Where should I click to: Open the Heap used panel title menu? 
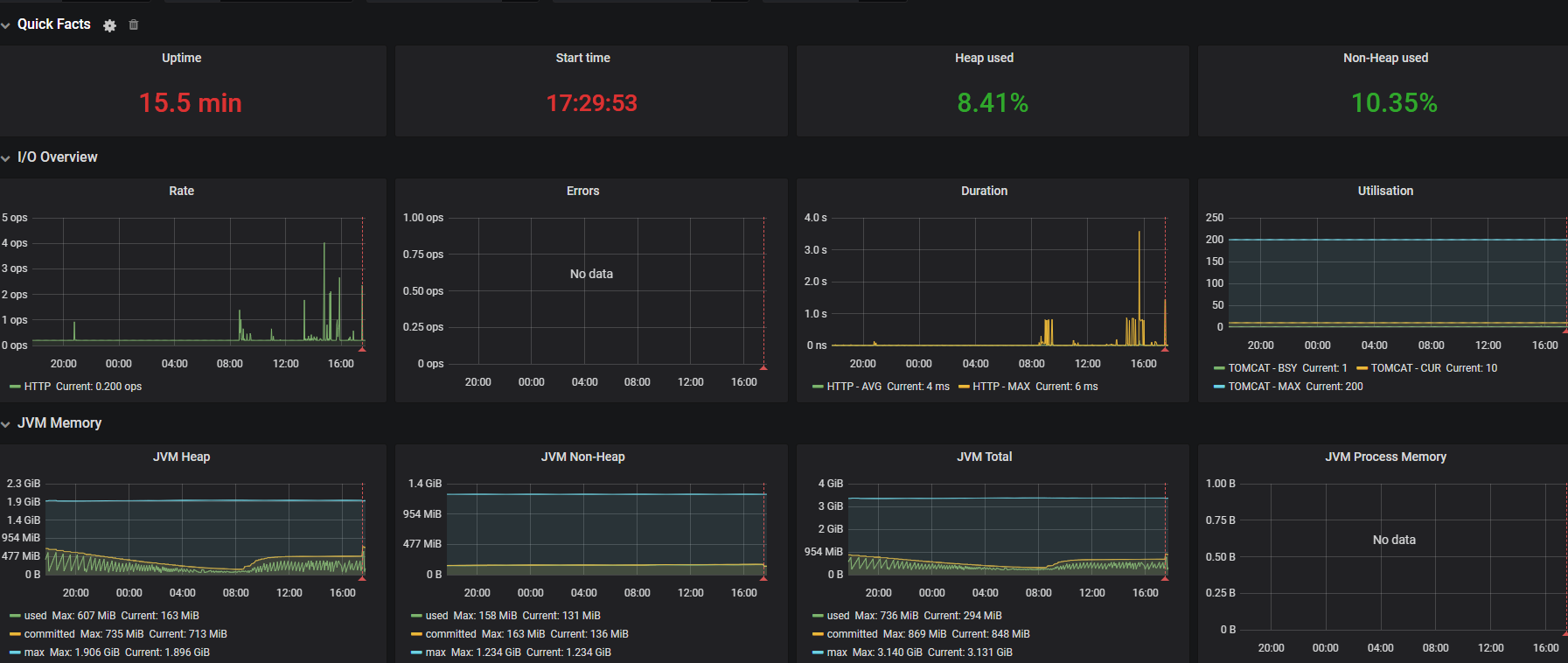[x=985, y=58]
